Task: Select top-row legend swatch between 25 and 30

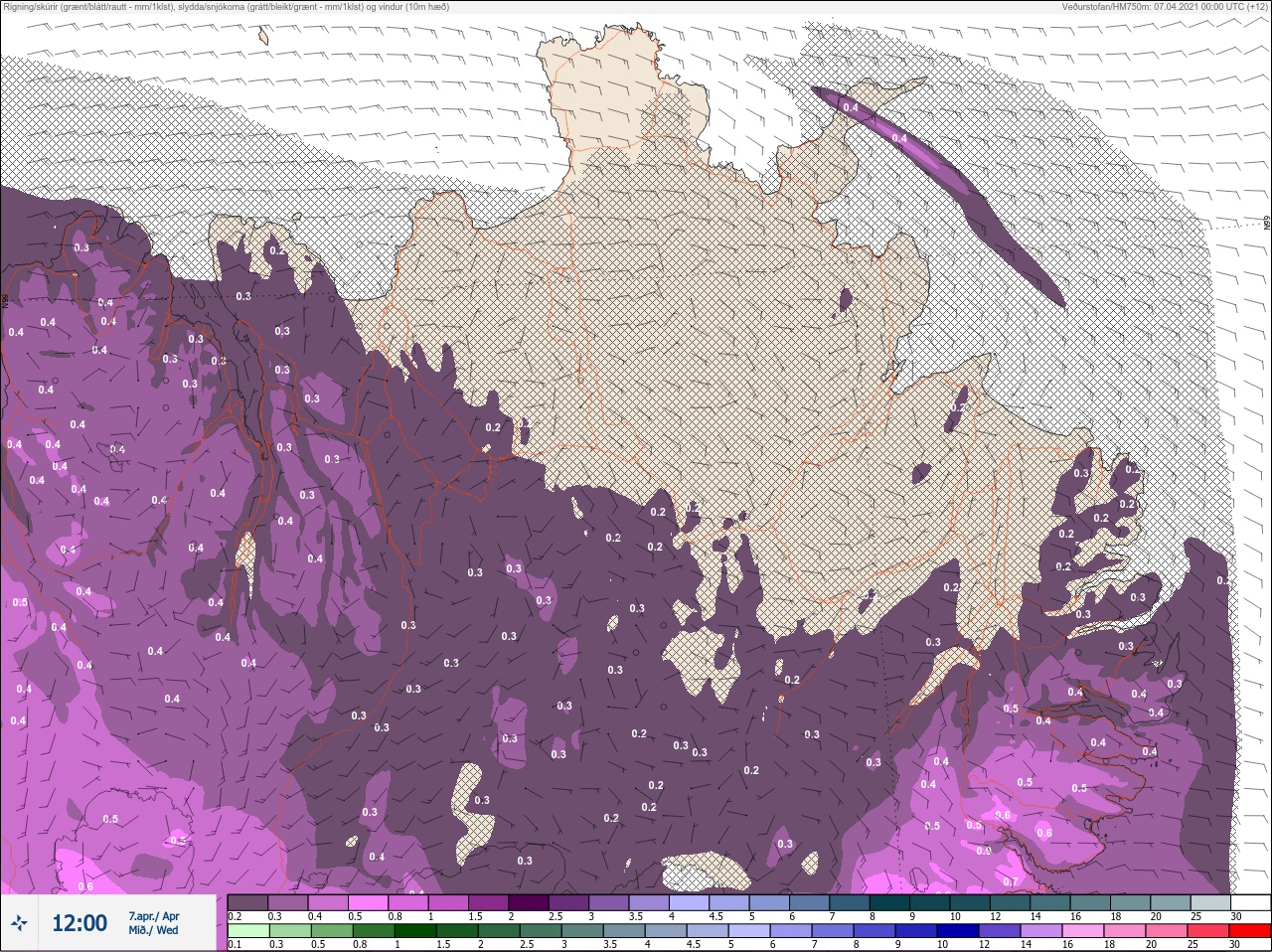Action: 1211,902
